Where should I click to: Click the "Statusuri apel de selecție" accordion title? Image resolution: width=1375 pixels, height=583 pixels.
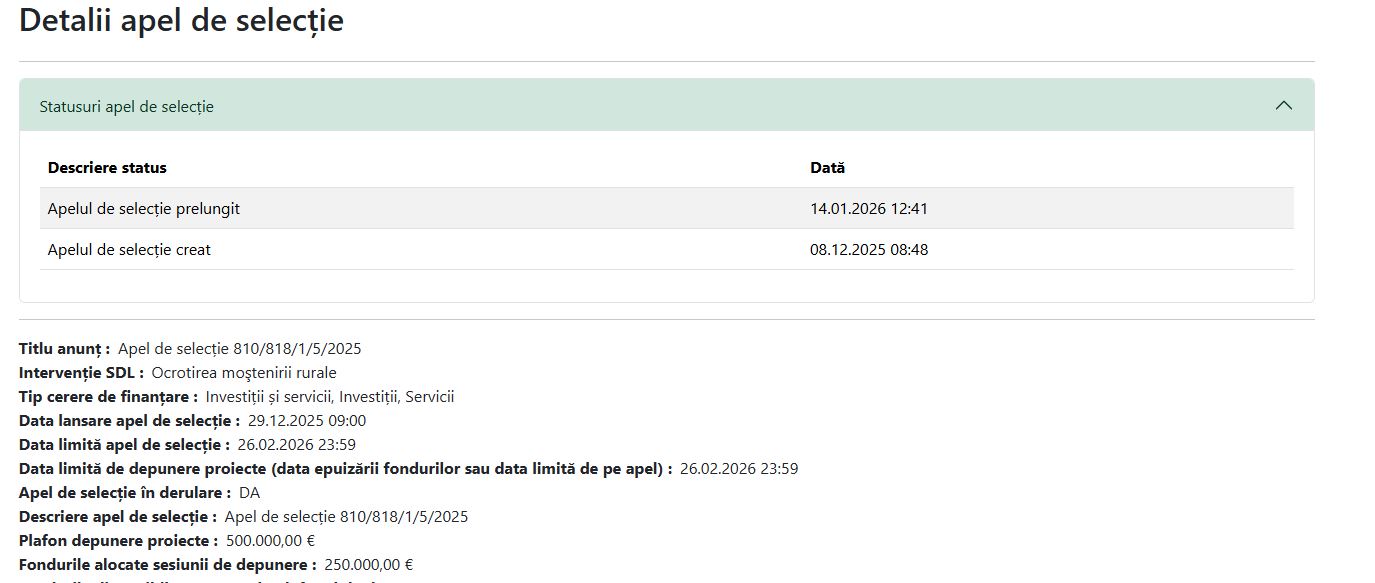tap(126, 106)
